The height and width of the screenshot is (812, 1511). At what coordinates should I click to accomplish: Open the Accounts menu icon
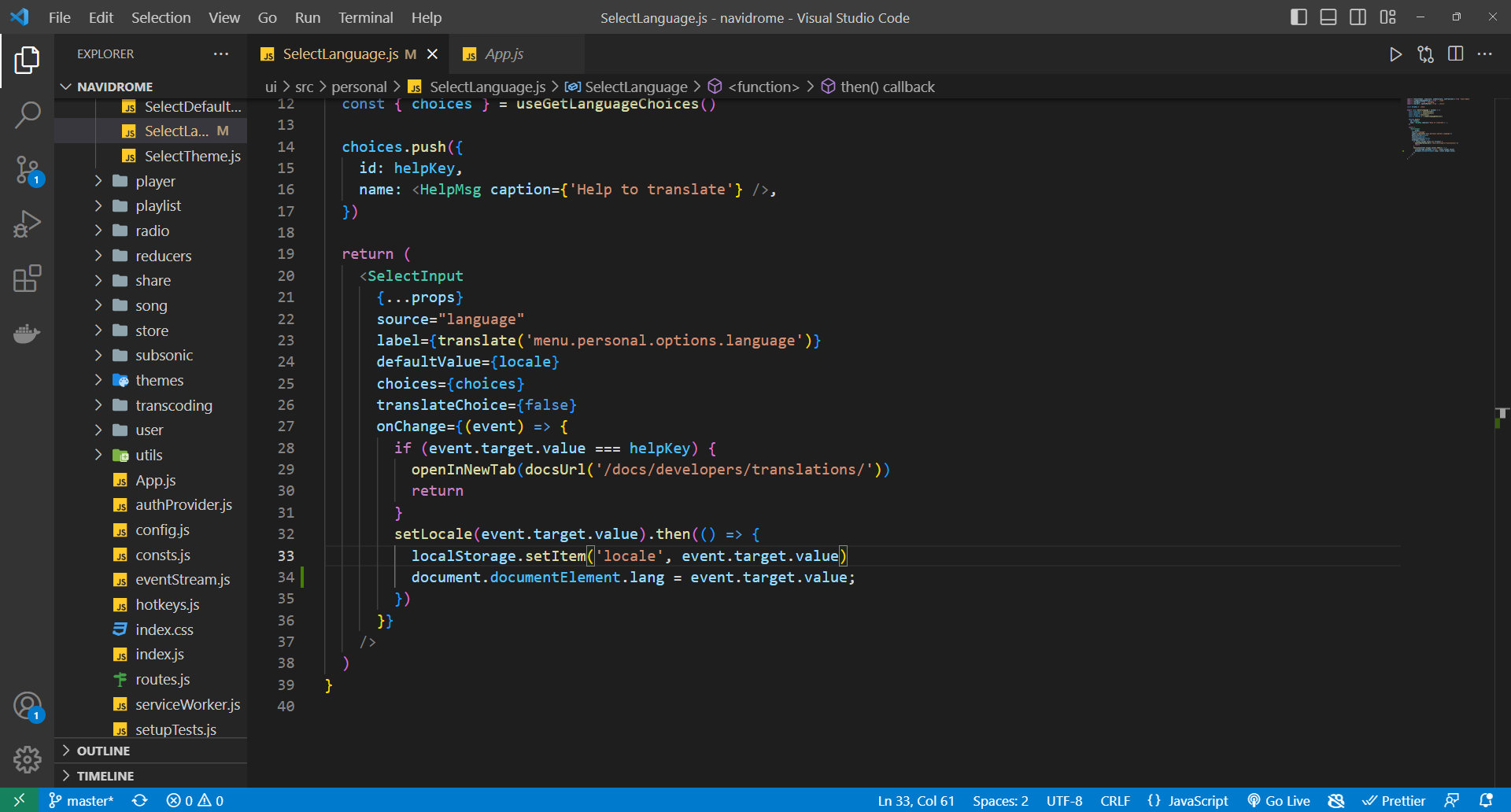tap(28, 707)
